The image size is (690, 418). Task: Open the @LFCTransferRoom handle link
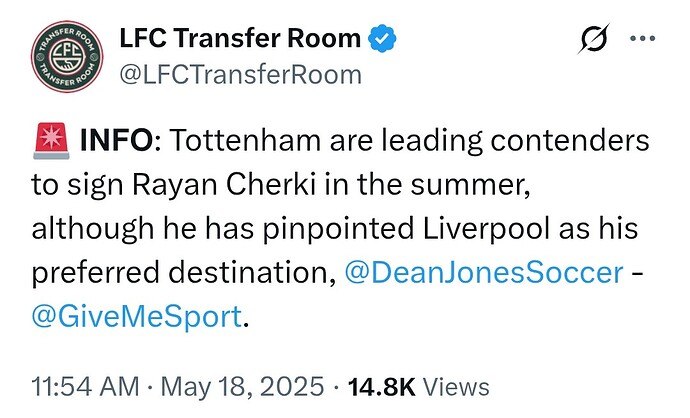point(240,75)
